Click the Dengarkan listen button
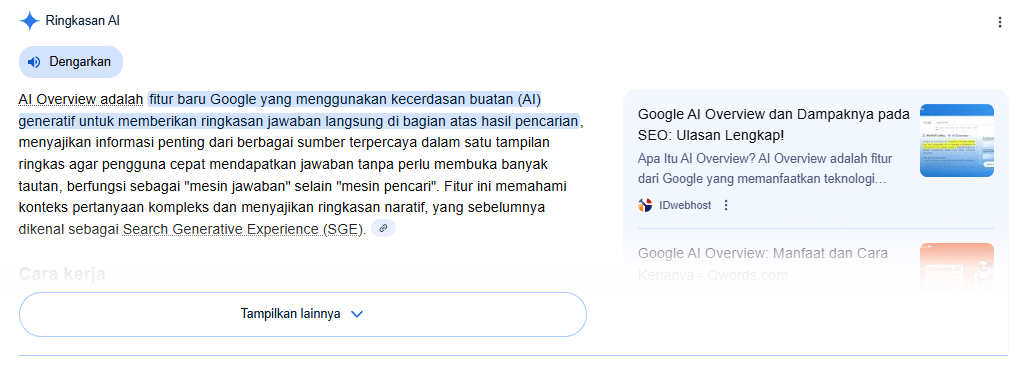This screenshot has width=1022, height=367. click(71, 62)
